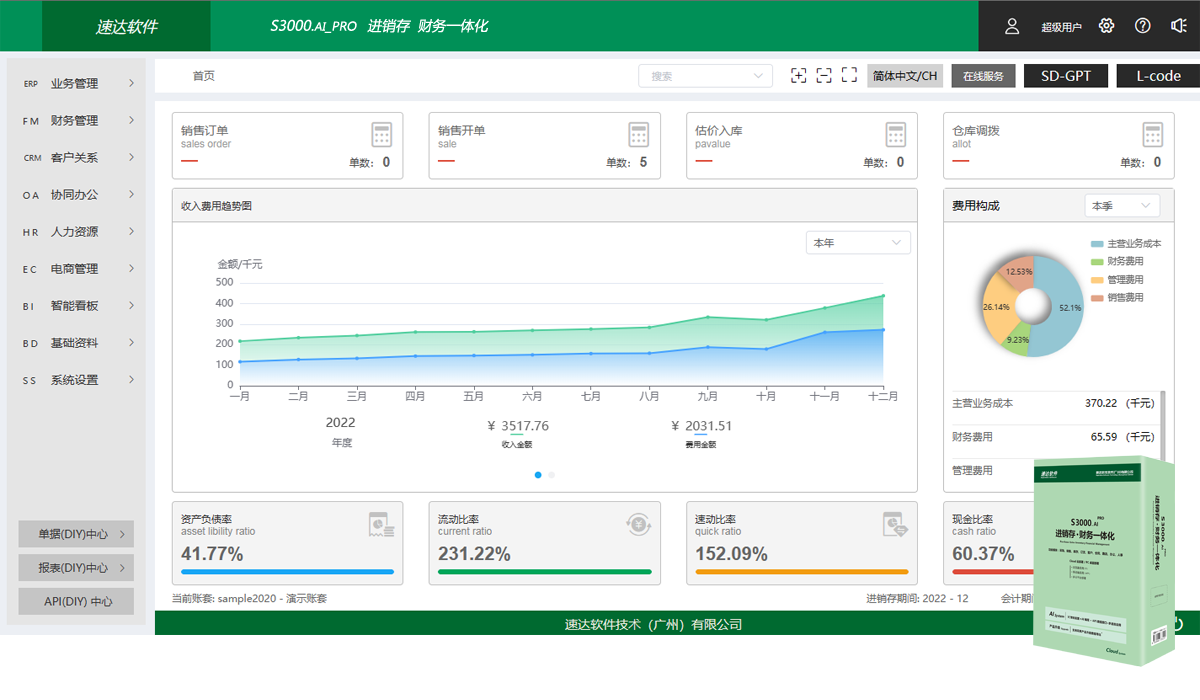This screenshot has height=700, width=1200.
Task: Expand chevron beside 电商管理
Action: (x=131, y=268)
